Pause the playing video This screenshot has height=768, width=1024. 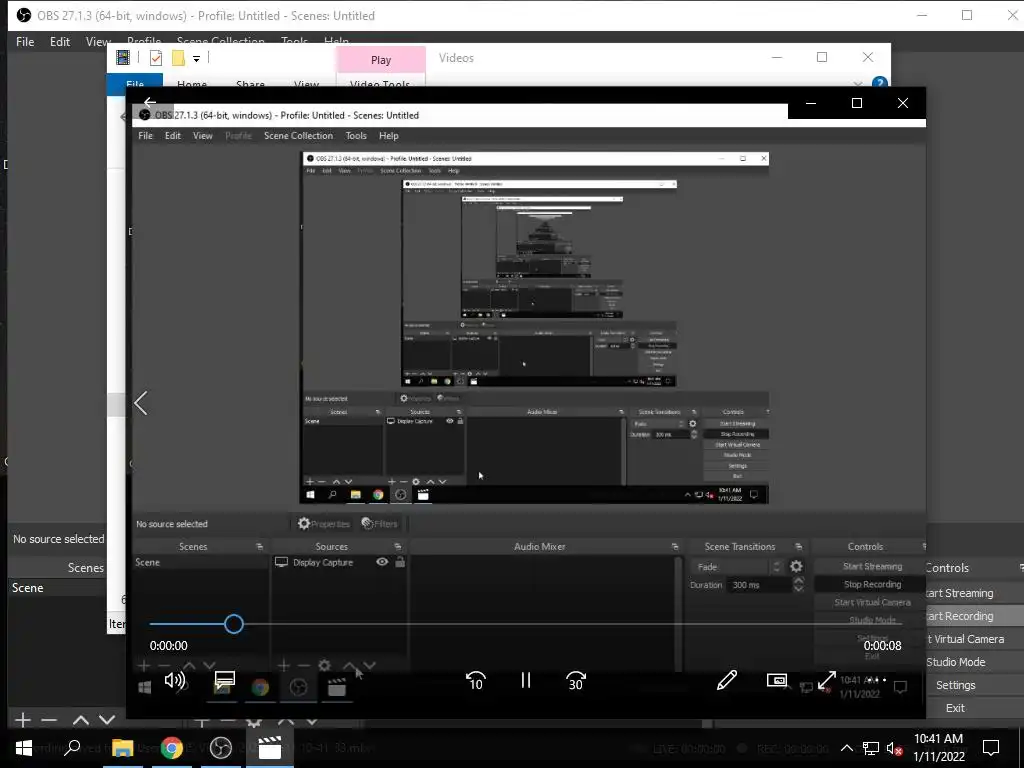click(x=526, y=680)
